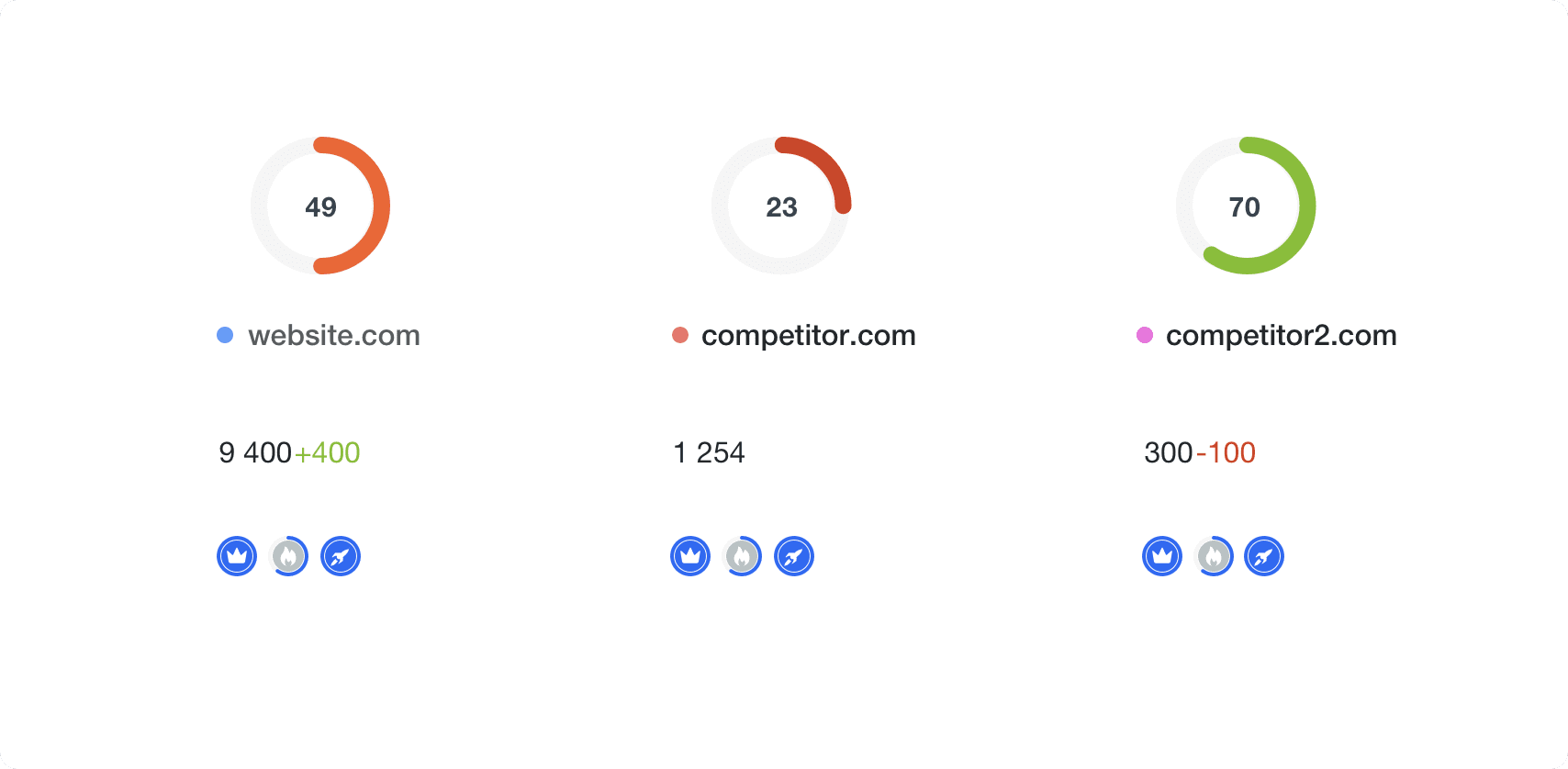Open the website.com domain details
This screenshot has width=1568, height=769.
coord(333,335)
